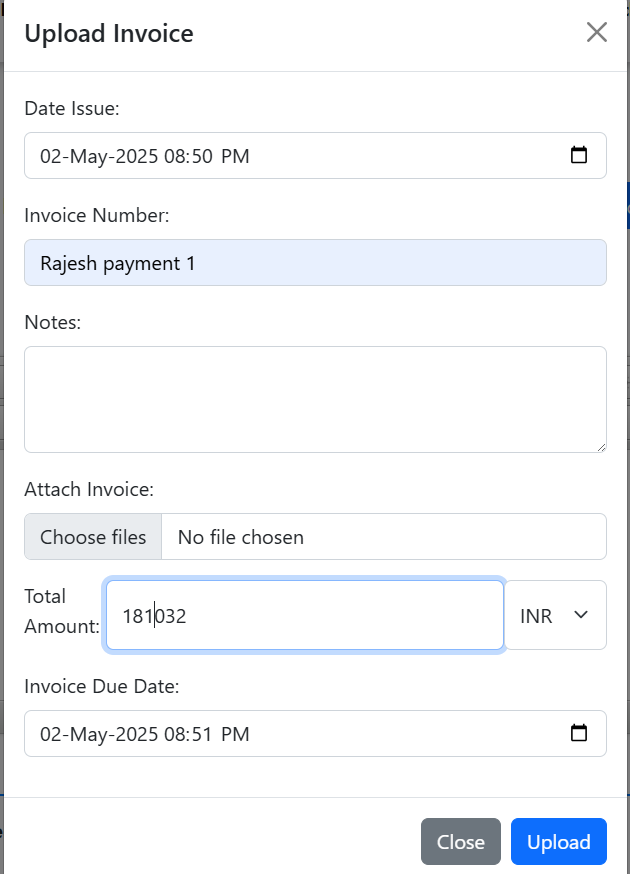Focus the Total Amount input
This screenshot has height=874, width=630.
pos(305,615)
